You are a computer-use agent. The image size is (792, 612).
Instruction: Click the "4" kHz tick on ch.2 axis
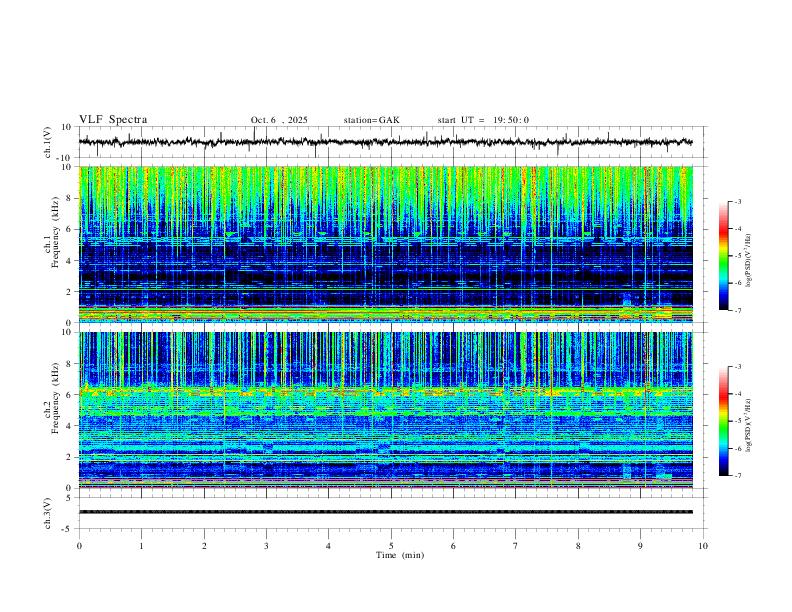pyautogui.click(x=69, y=426)
